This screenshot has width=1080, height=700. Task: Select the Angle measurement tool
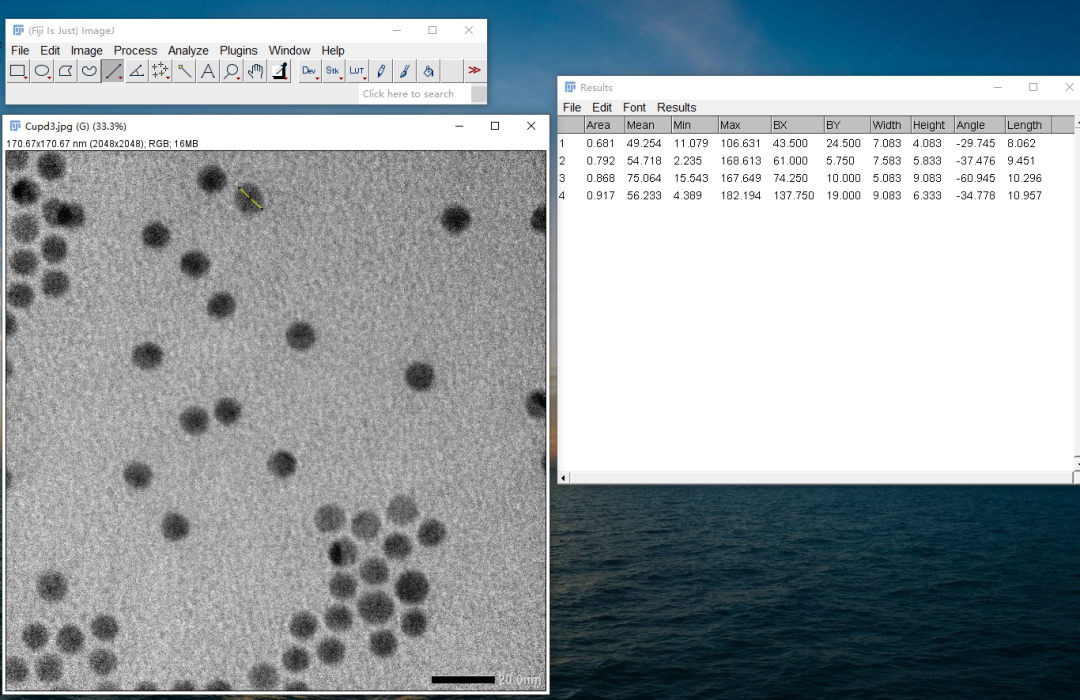coord(137,71)
